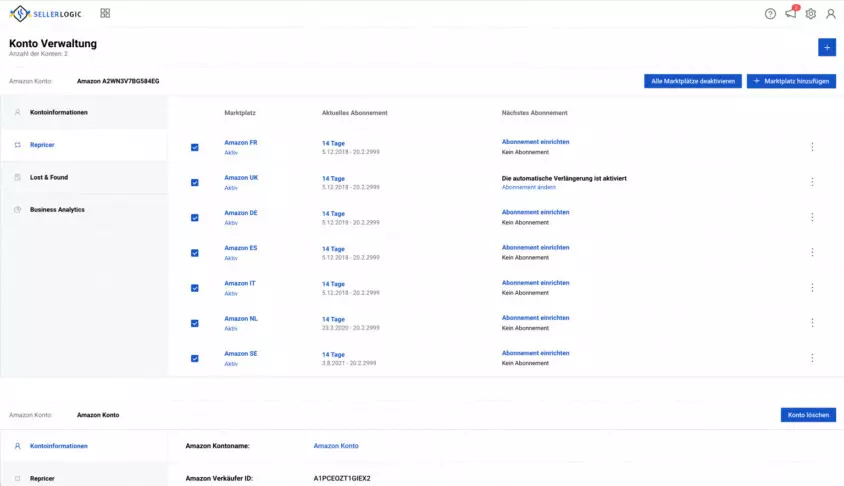Select Kontoinformationen tab of second Amazon Konto
The height and width of the screenshot is (486, 844).
click(x=84, y=446)
